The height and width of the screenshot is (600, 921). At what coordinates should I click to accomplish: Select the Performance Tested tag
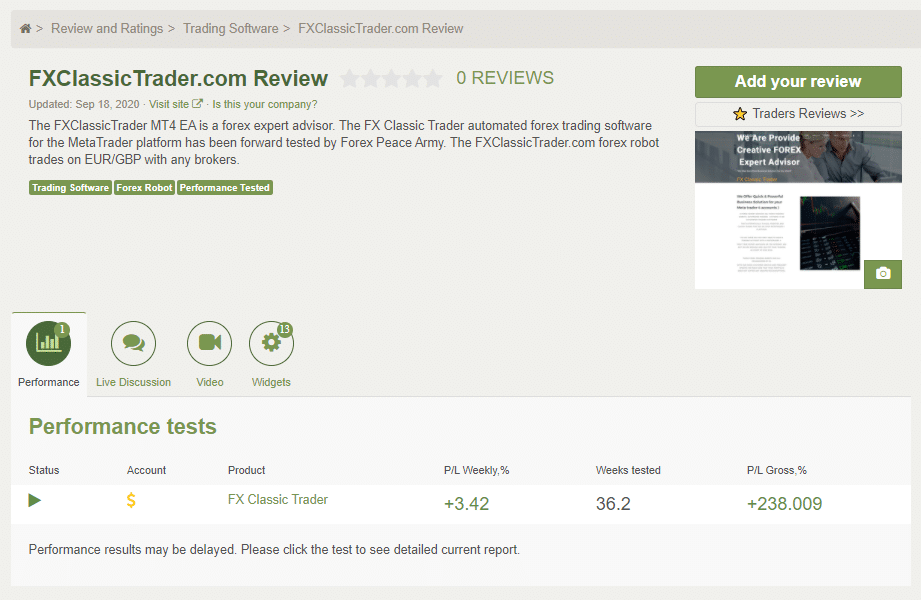(x=225, y=188)
